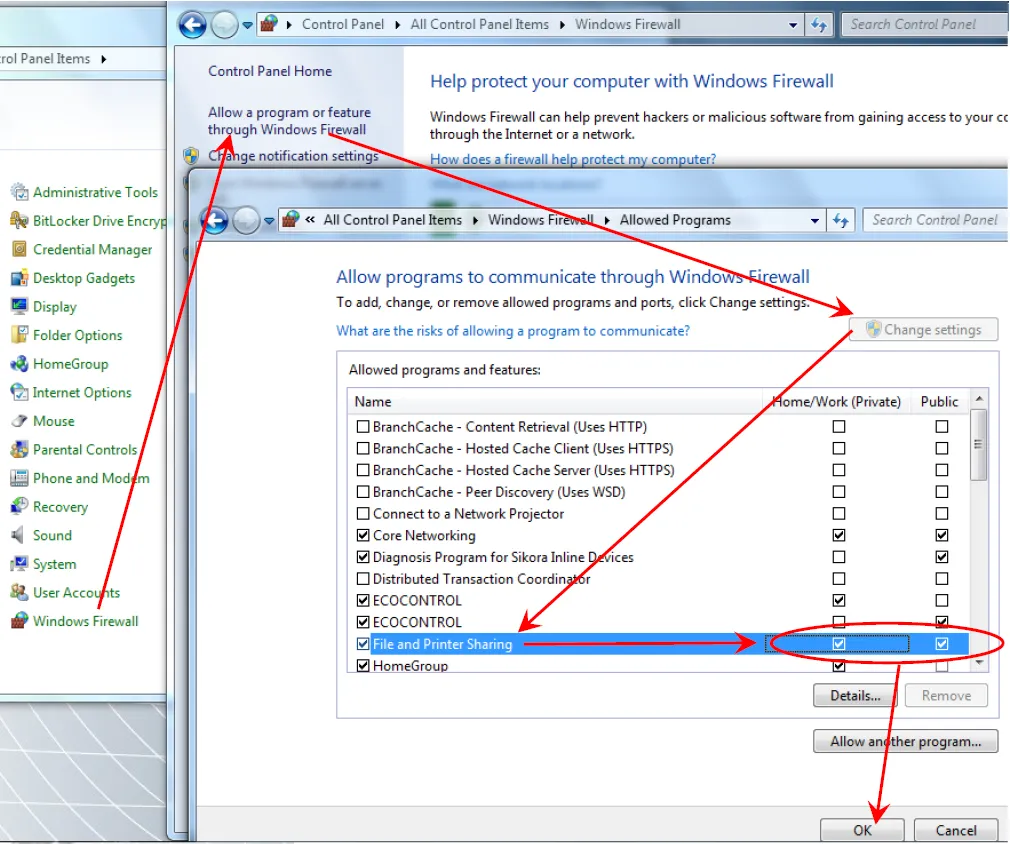Open Allow a program or feature through Windows Firewall link
The width and height of the screenshot is (1010, 844).
[x=289, y=120]
